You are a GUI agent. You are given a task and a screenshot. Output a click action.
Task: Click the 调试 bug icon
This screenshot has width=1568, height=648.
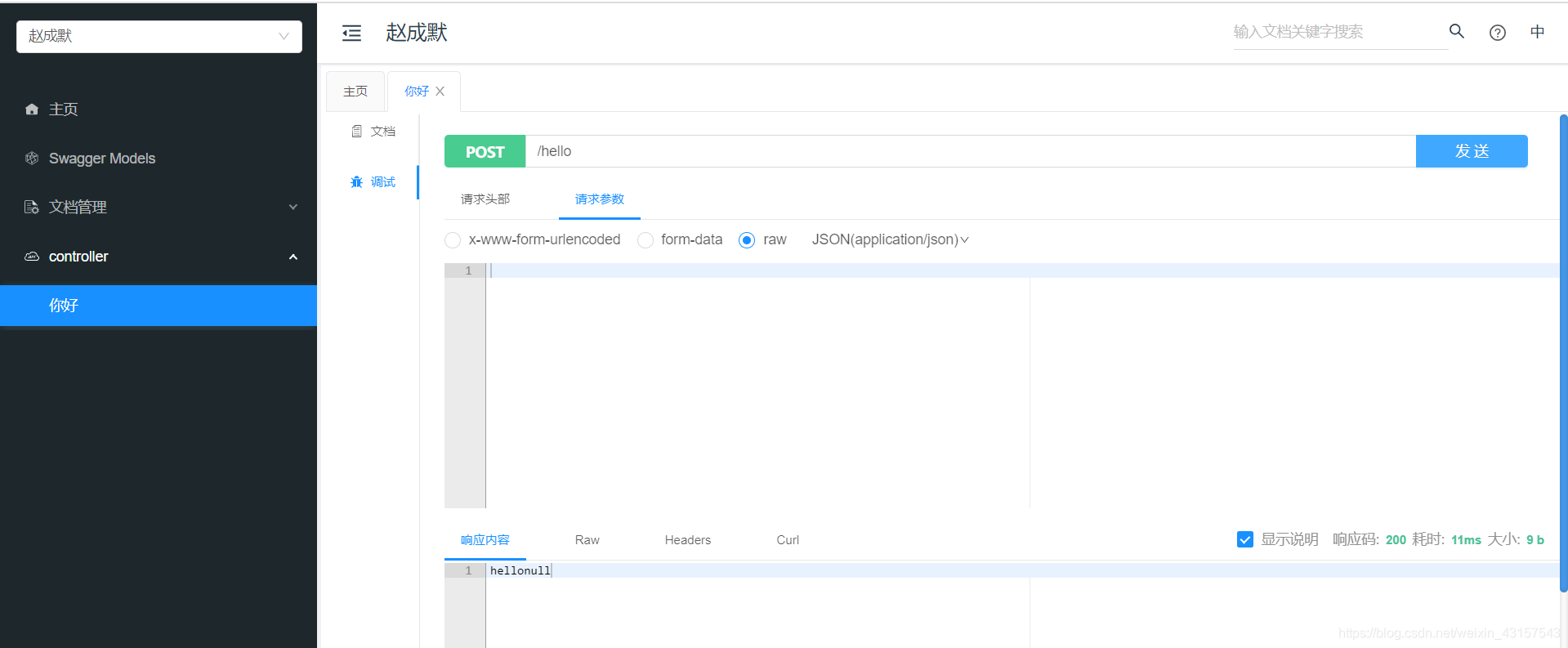pos(356,181)
